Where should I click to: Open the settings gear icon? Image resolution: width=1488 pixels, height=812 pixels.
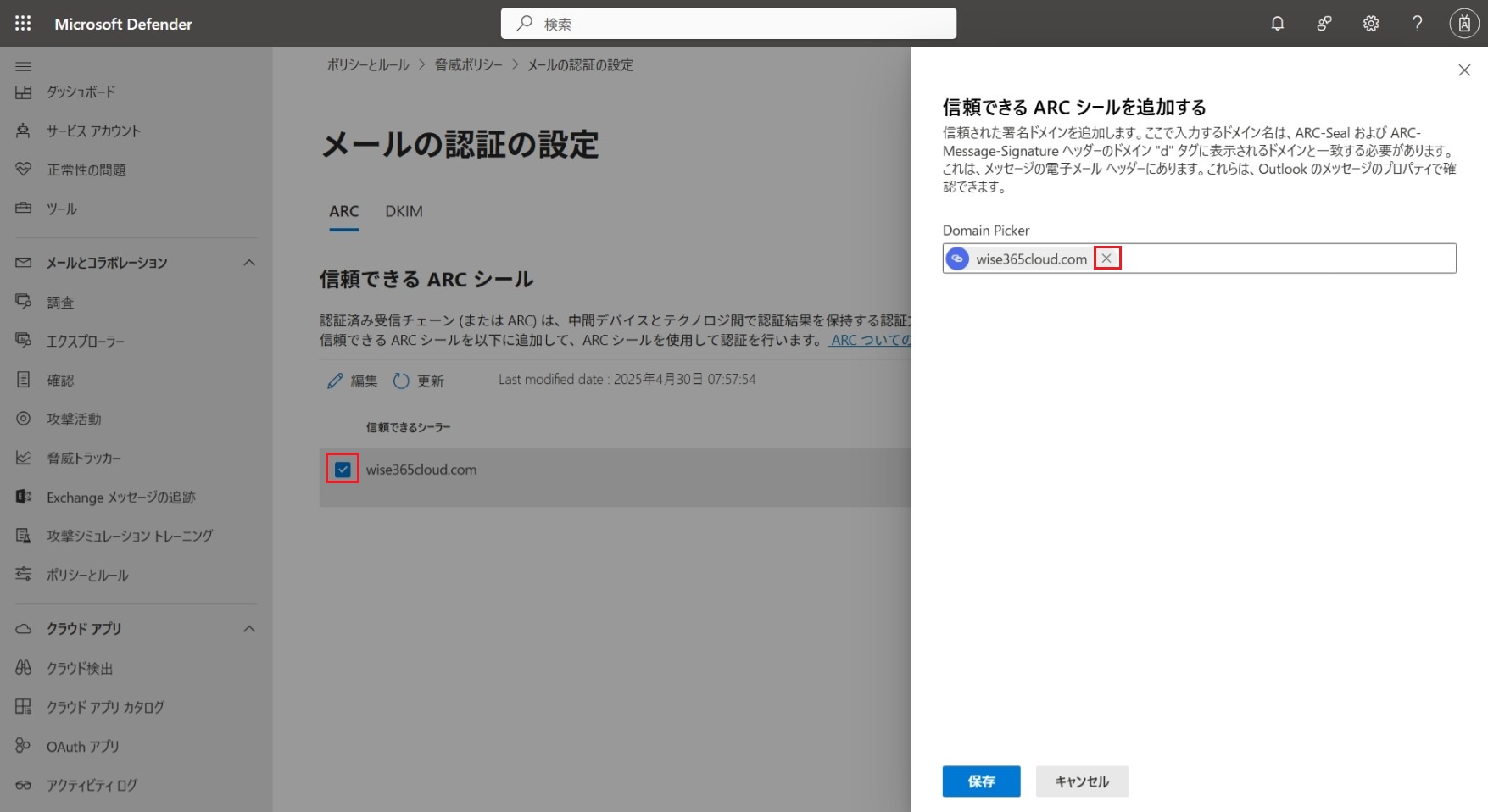[1370, 24]
